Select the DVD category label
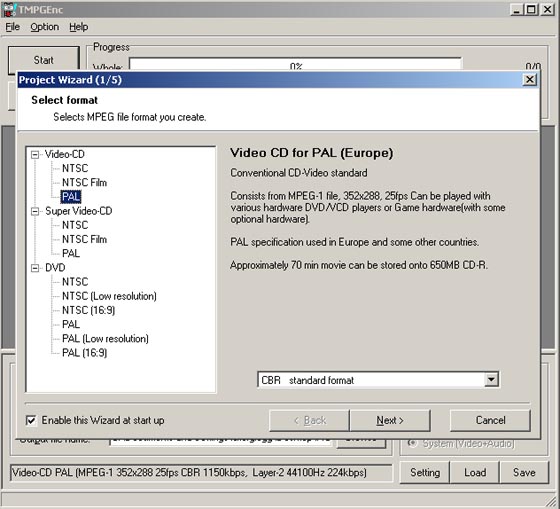The image size is (560, 509). click(55, 268)
